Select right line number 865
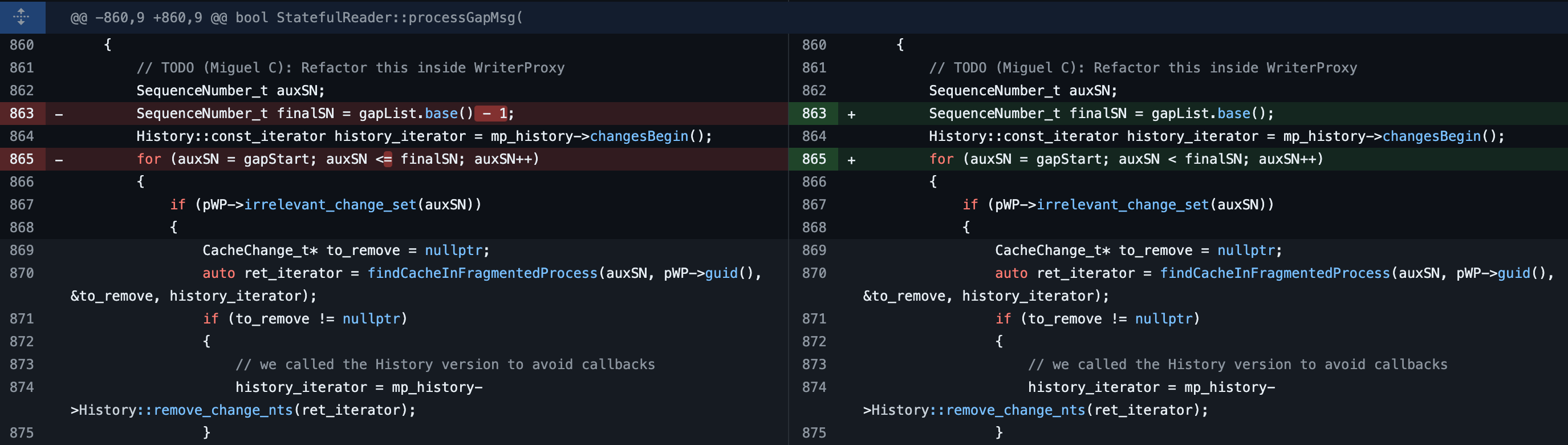Image resolution: width=1568 pixels, height=445 pixels. click(x=814, y=160)
